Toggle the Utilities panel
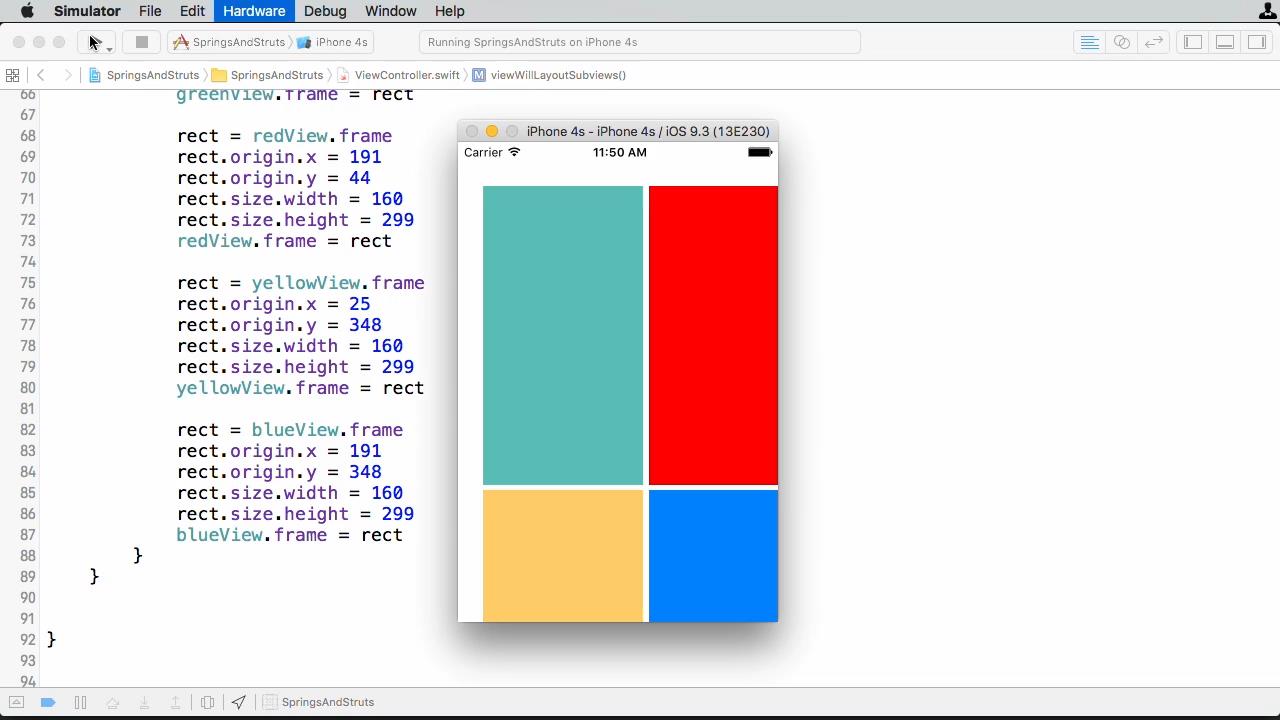Screen dimensions: 1280x720 [x=1257, y=42]
